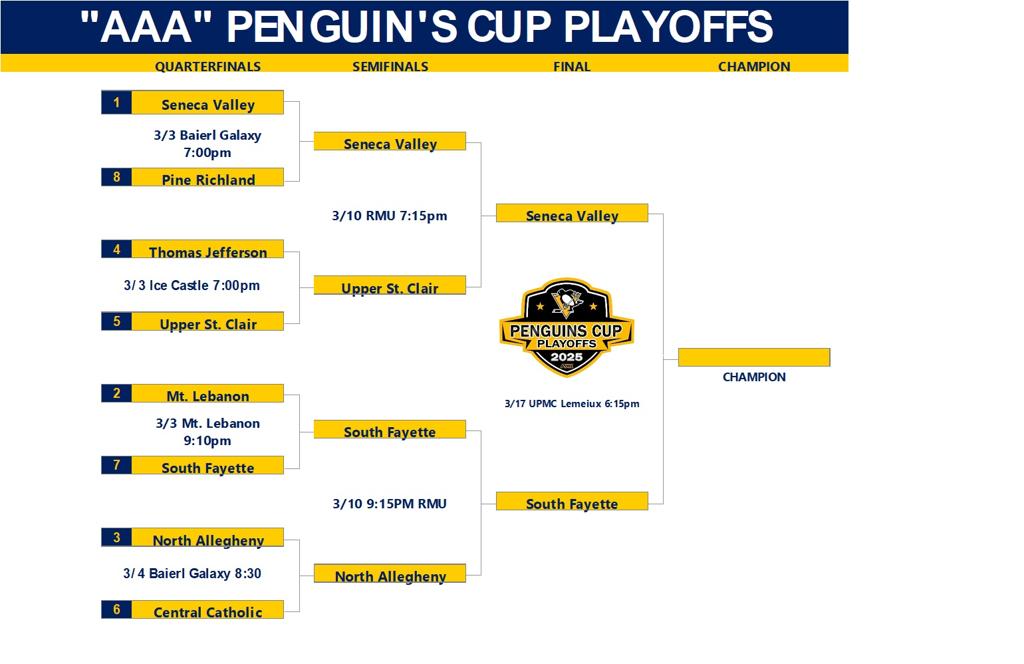Select seed 7 number box
The width and height of the screenshot is (1024, 664).
tap(117, 465)
